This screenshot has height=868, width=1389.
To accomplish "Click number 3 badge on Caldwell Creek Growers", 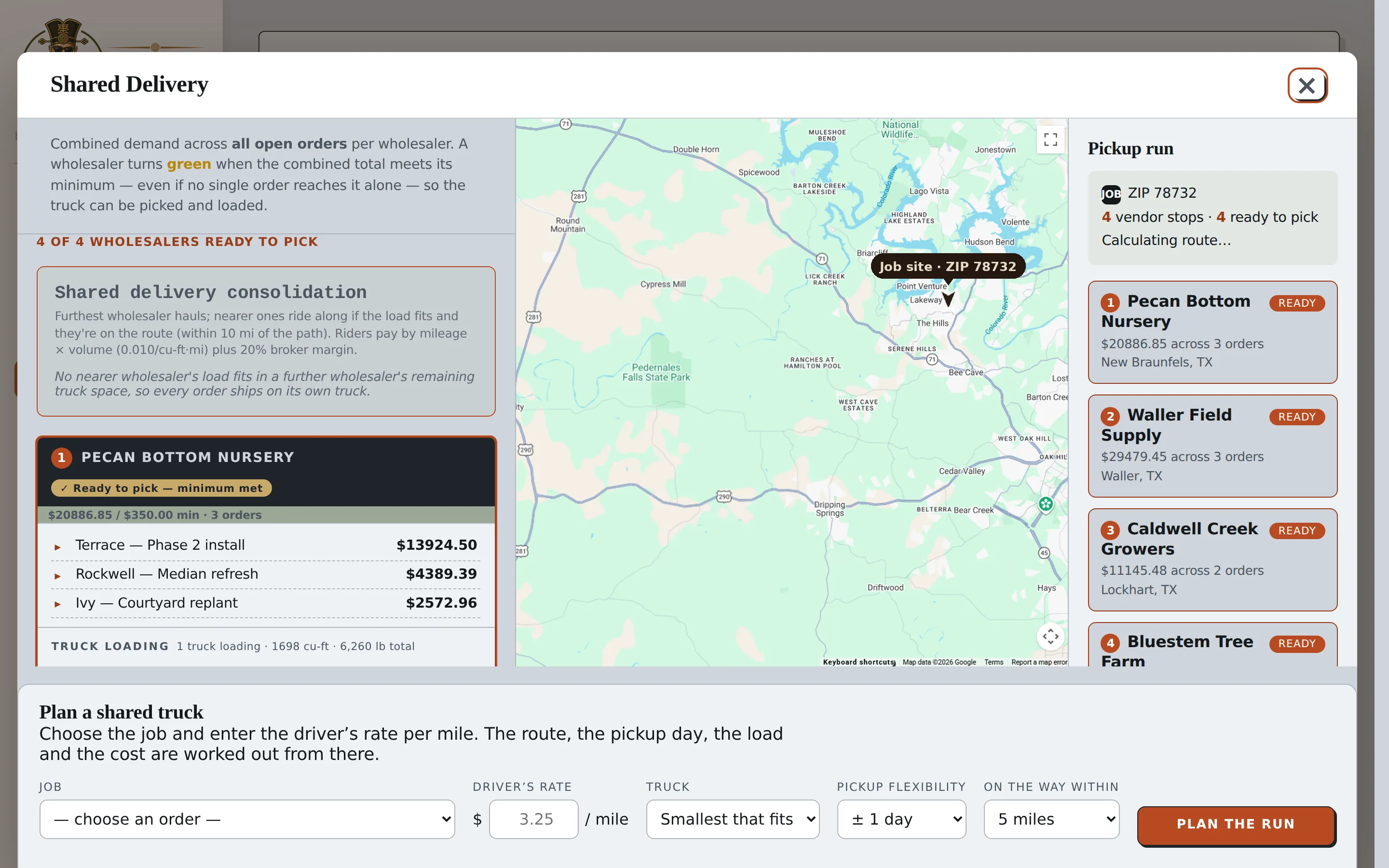I will (1110, 530).
